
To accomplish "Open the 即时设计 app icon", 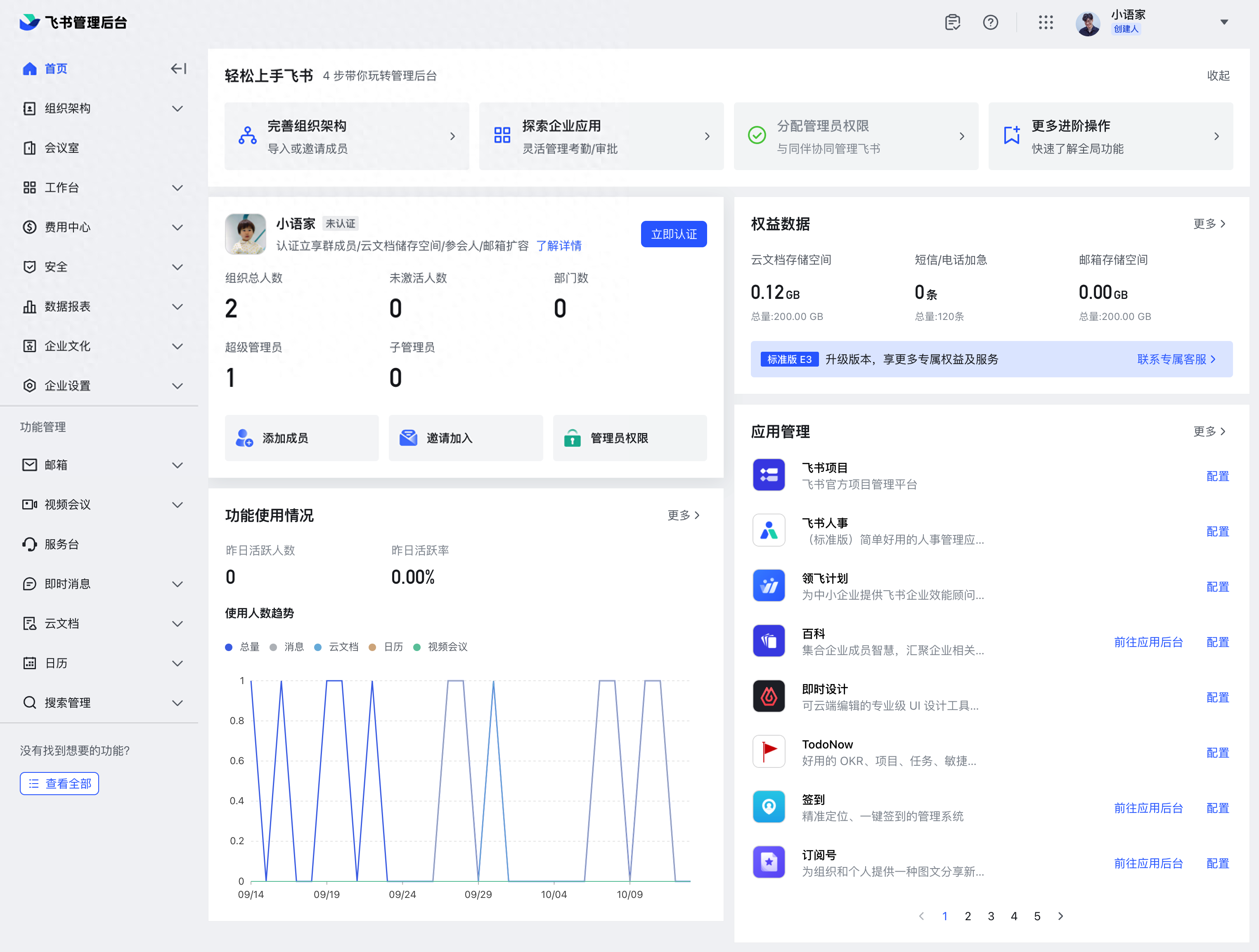I will 769,696.
